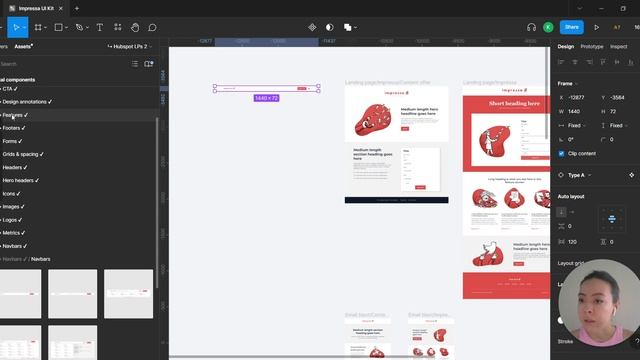The height and width of the screenshot is (360, 640).
Task: Select the Pen tool
Action: tap(79, 27)
